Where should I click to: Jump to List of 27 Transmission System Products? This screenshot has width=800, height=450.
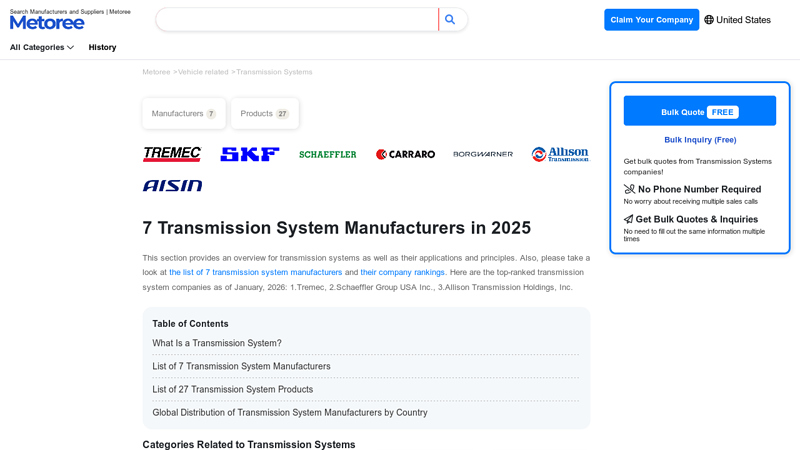[233, 389]
